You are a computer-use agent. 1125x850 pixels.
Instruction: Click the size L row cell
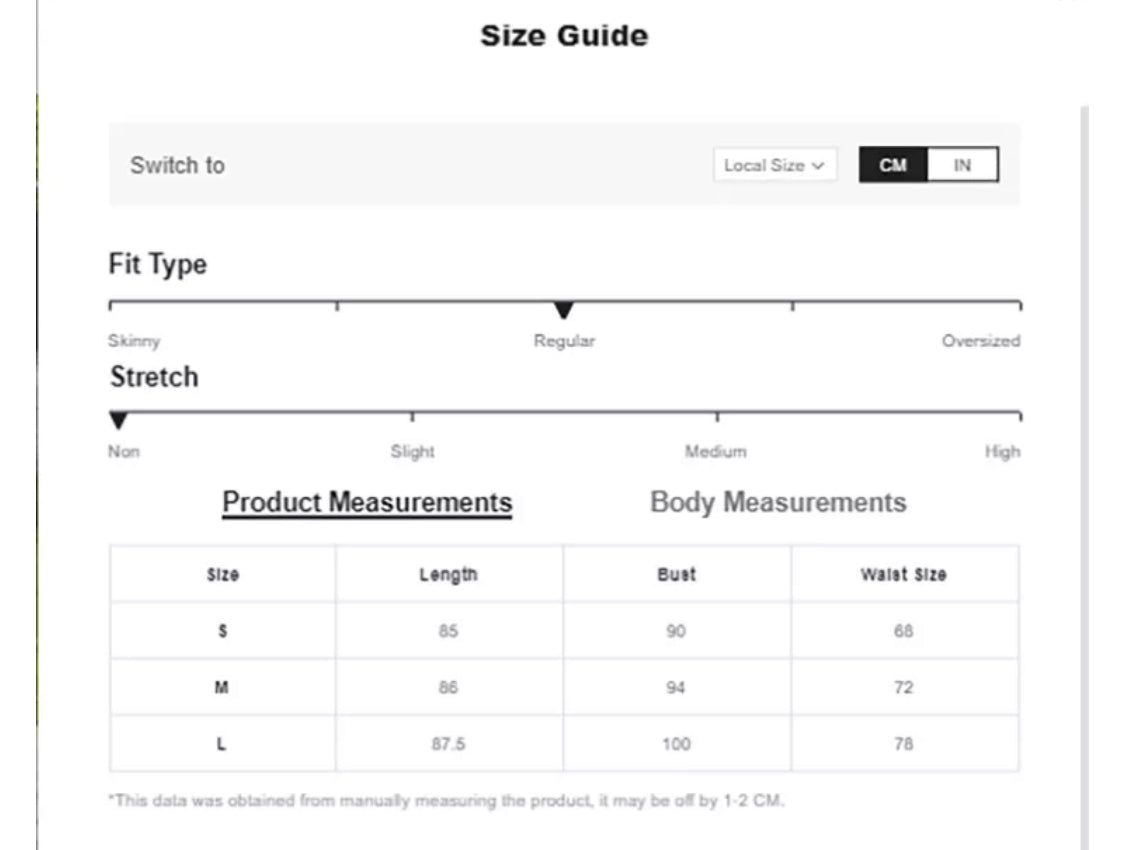222,744
